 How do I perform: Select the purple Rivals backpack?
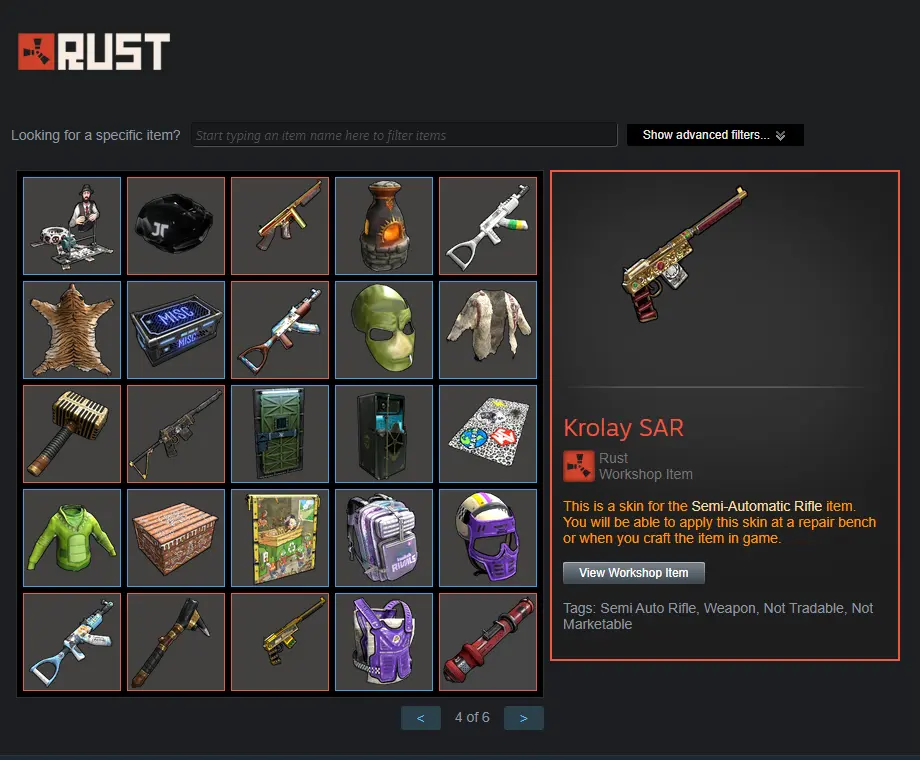[384, 538]
